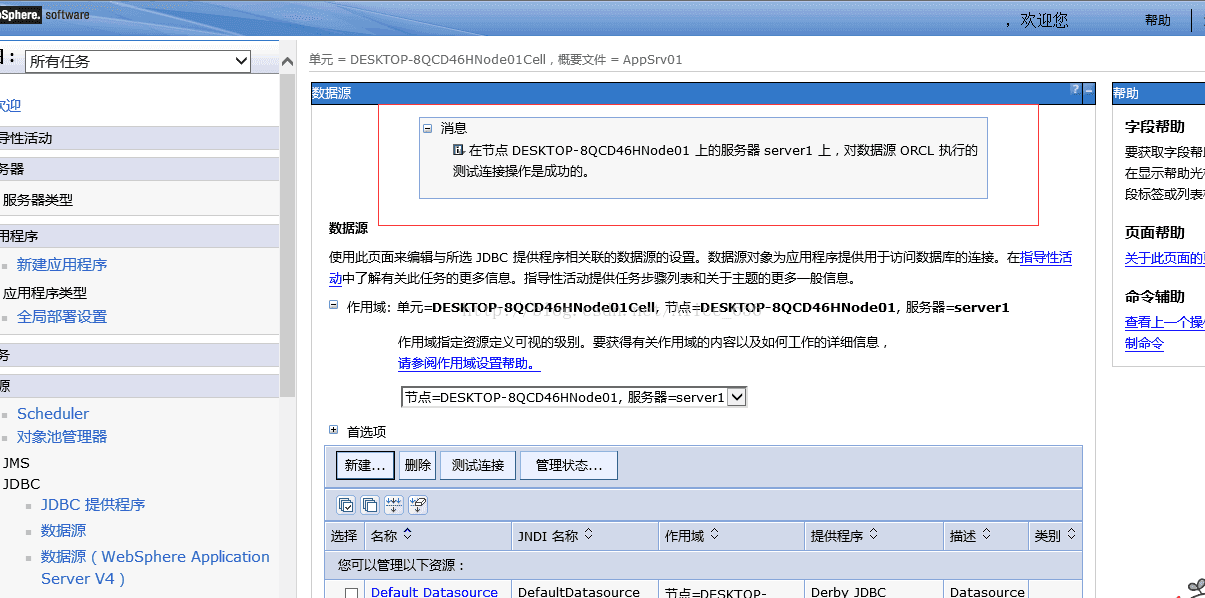
Task: Open 关于此页面的 page help link
Action: [x=1164, y=258]
